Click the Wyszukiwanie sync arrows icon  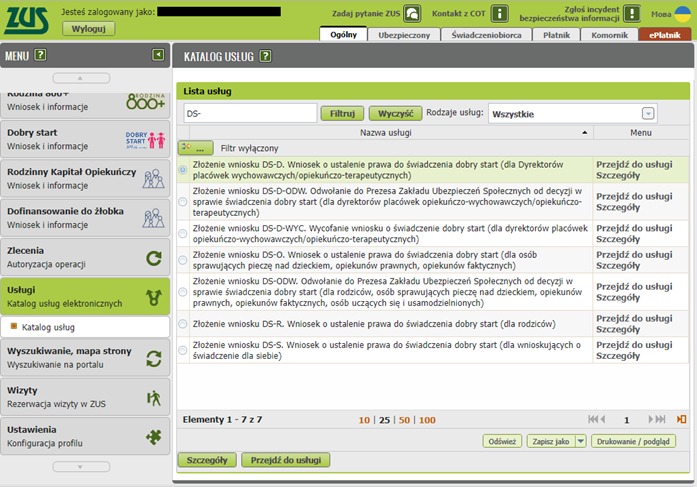coord(154,359)
